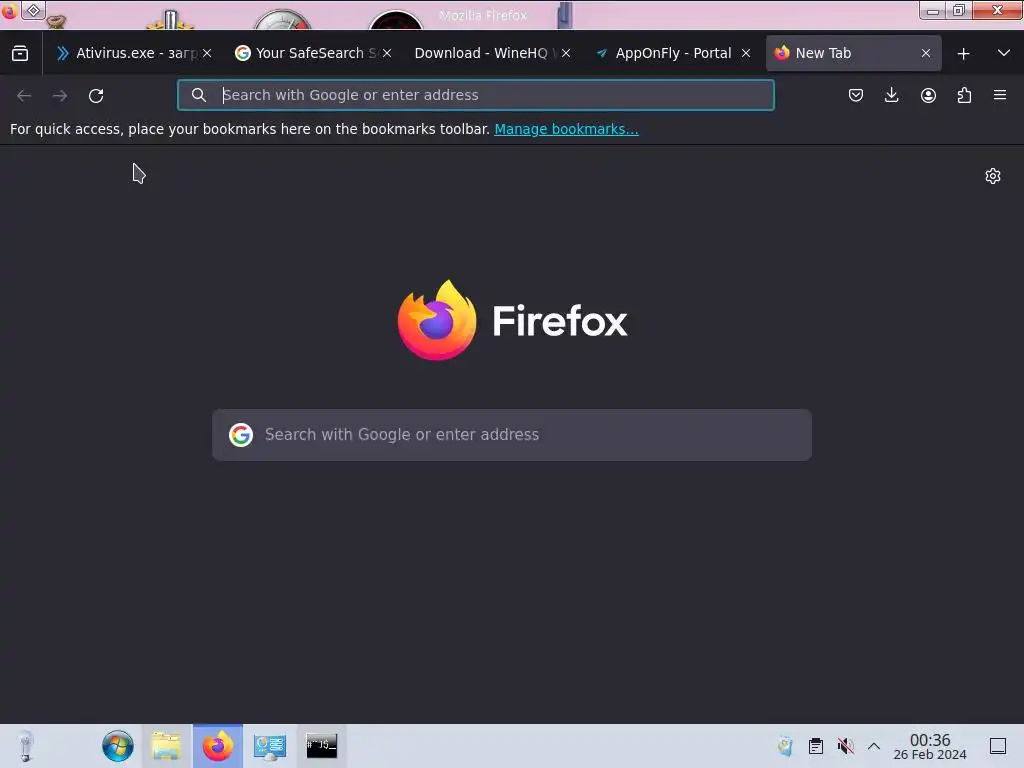Click the lamp icon in taskbar
The width and height of the screenshot is (1024, 768).
(25, 746)
